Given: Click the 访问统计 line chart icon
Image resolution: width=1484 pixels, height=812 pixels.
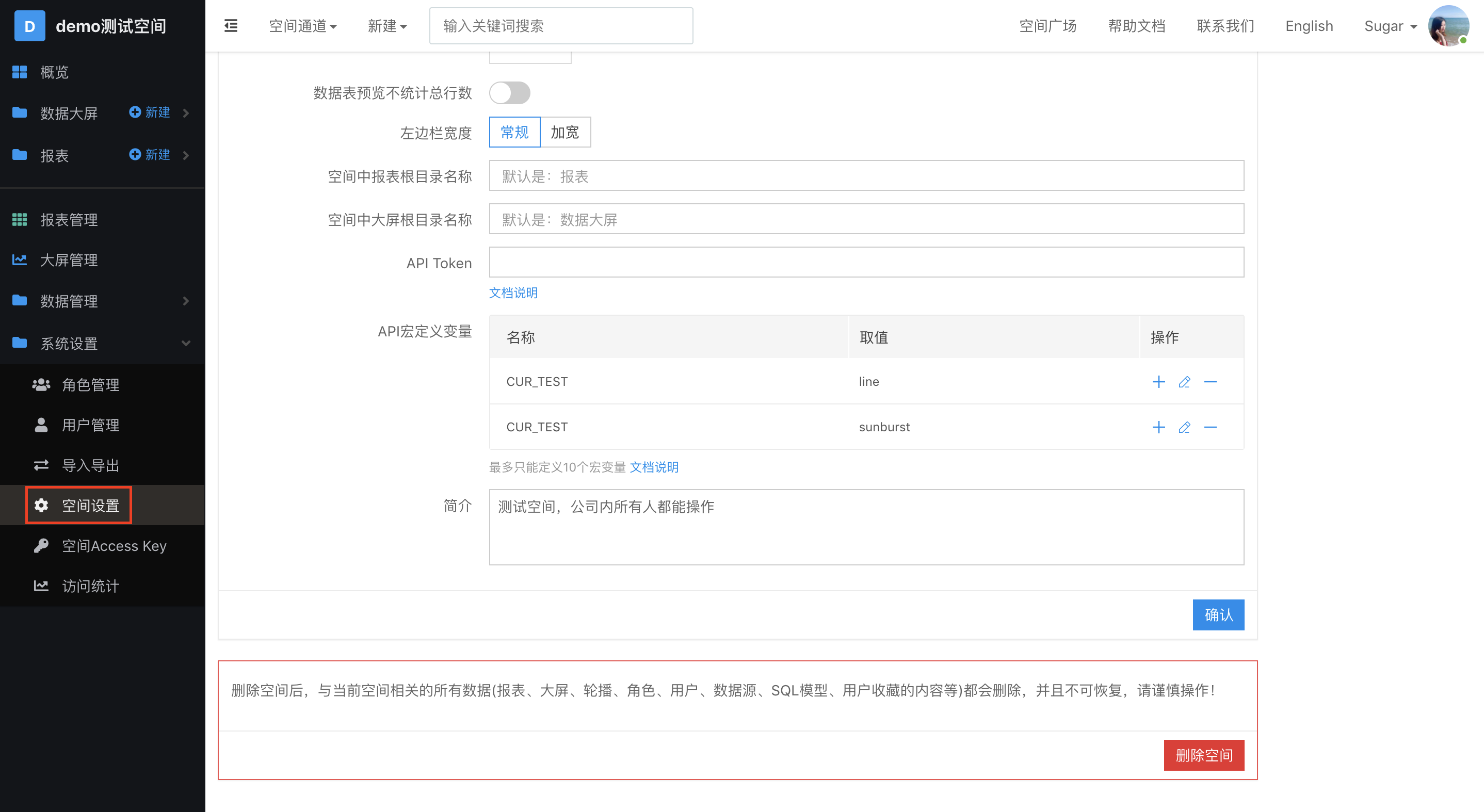Looking at the screenshot, I should coord(41,586).
